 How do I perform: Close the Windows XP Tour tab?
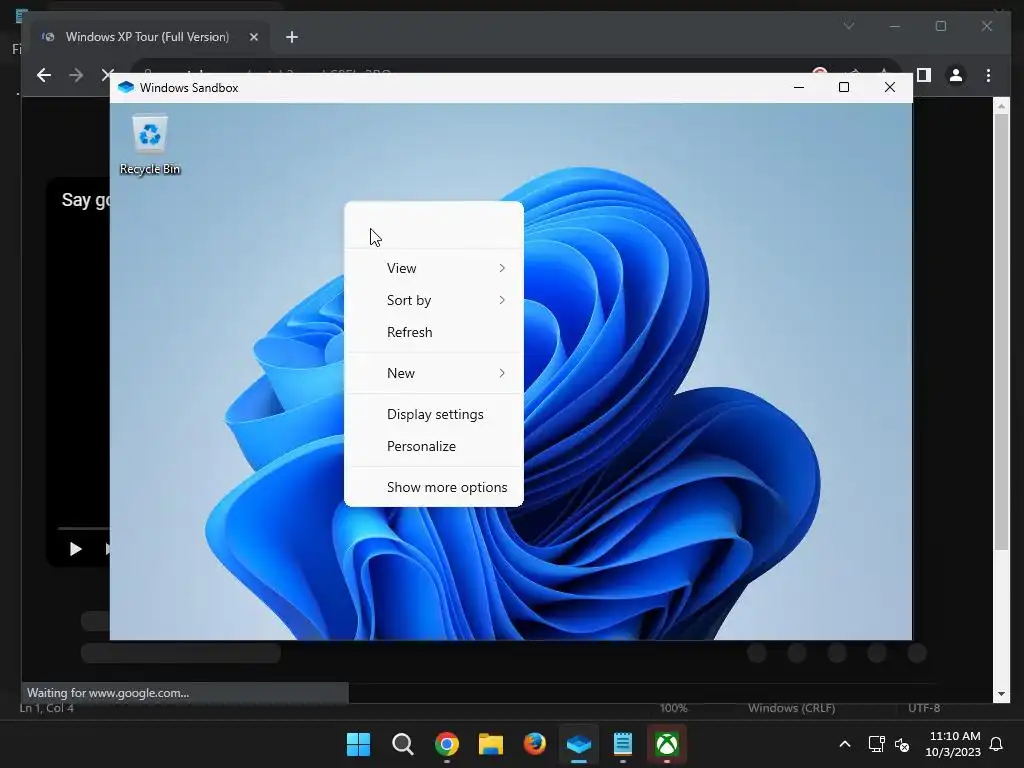point(254,37)
